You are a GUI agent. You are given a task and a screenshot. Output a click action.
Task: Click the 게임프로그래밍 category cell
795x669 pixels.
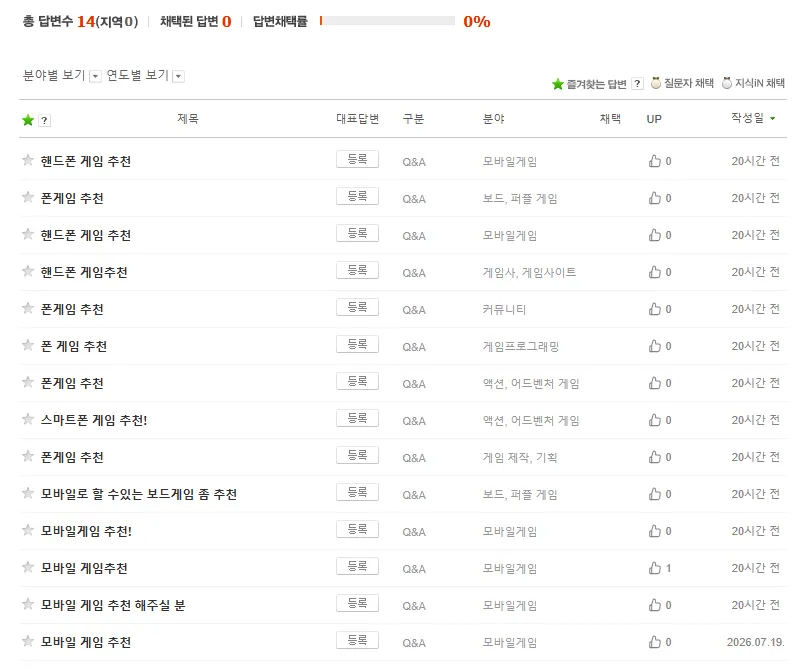pyautogui.click(x=521, y=346)
